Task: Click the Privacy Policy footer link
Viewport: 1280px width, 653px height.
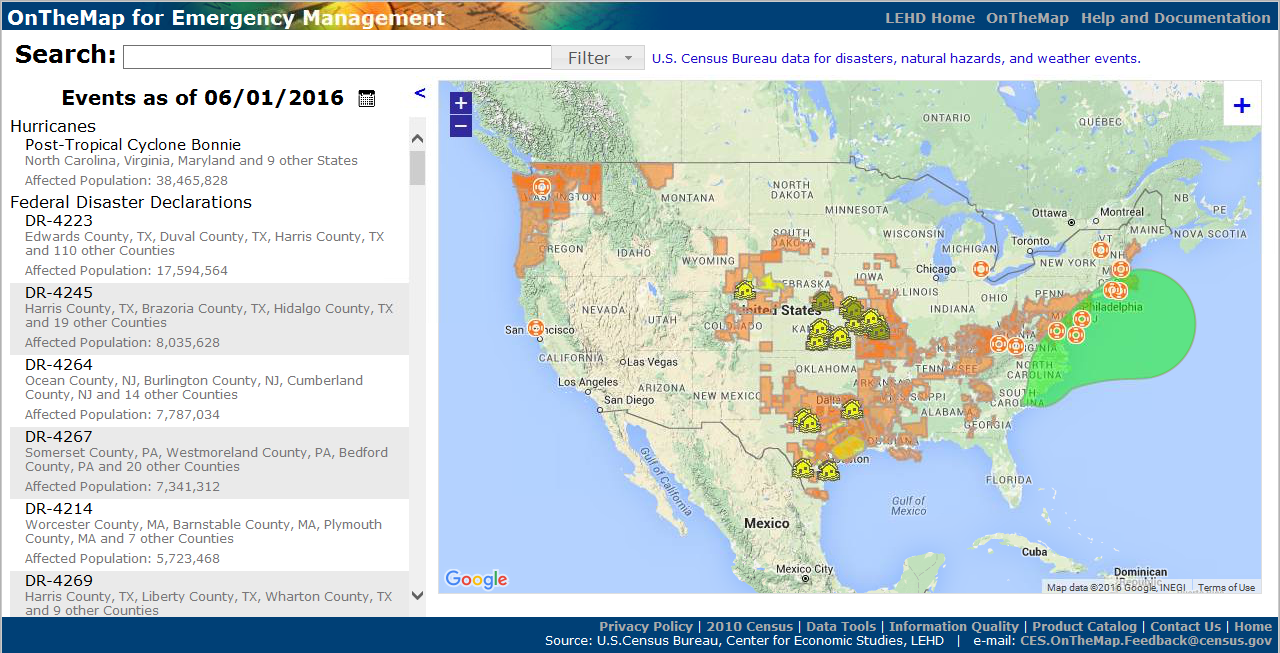Action: click(x=645, y=627)
